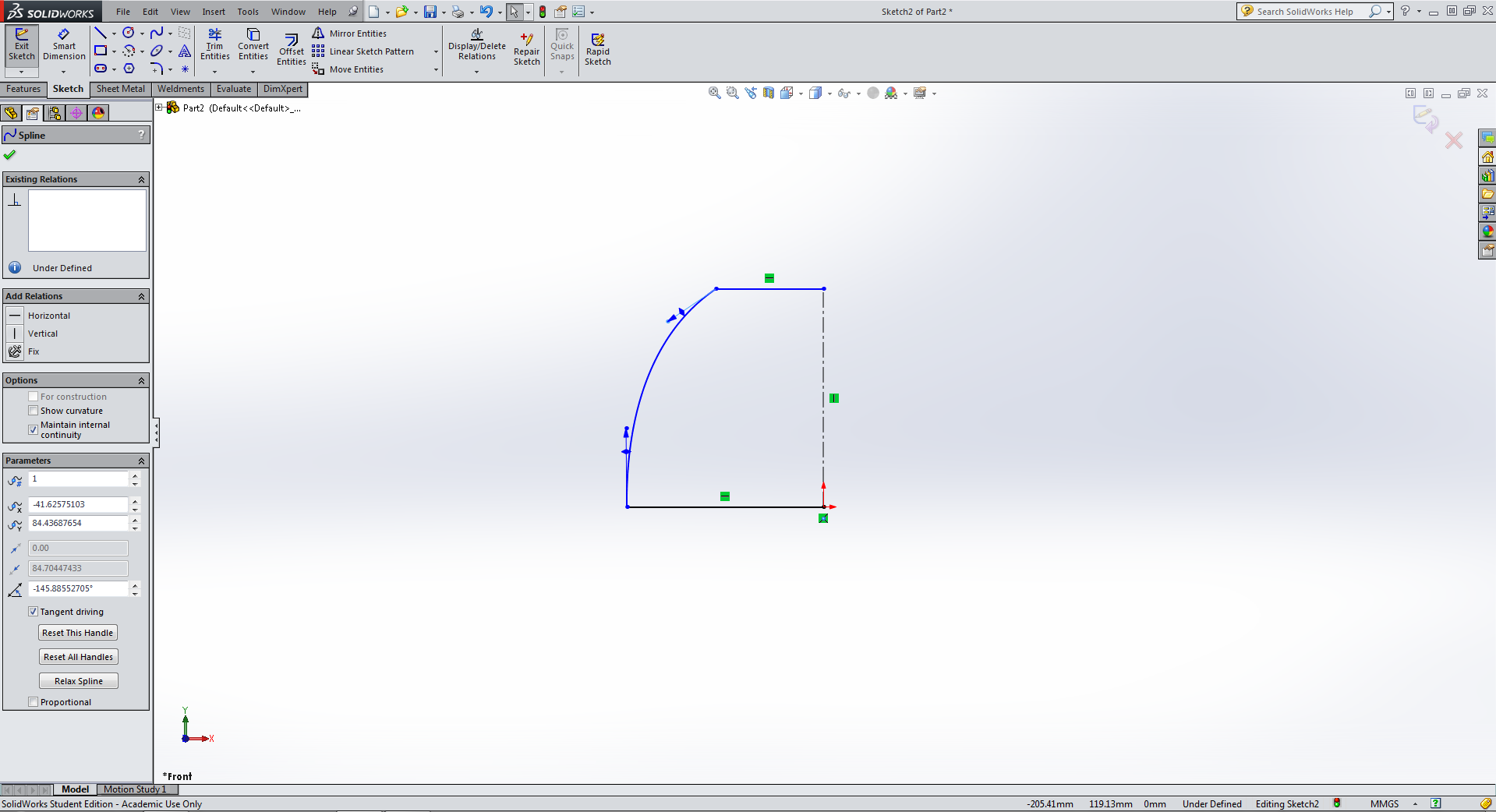Click the Undo toolbar icon
Screen dimensions: 1496x812
[486, 12]
